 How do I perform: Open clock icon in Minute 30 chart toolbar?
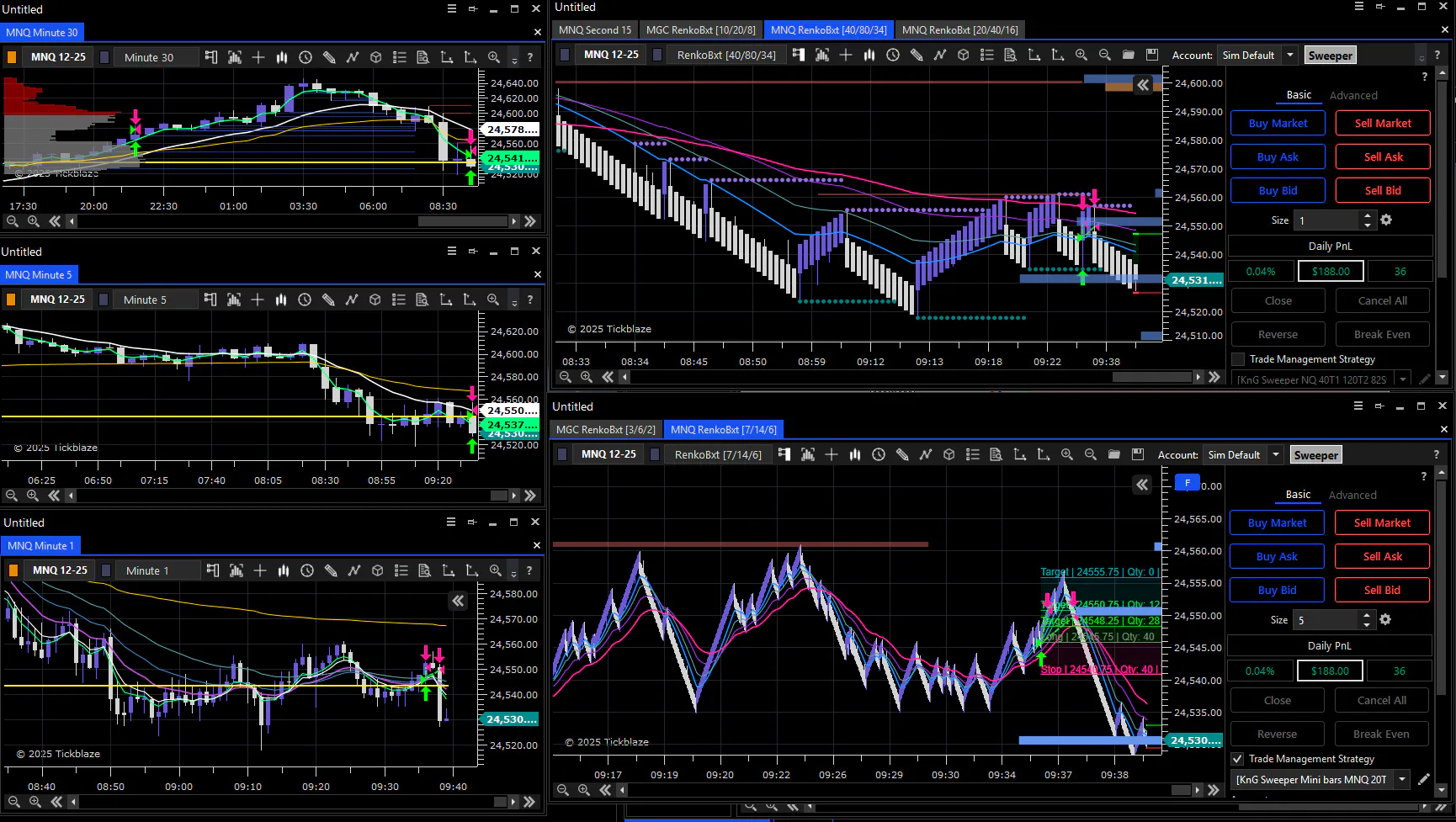point(306,57)
